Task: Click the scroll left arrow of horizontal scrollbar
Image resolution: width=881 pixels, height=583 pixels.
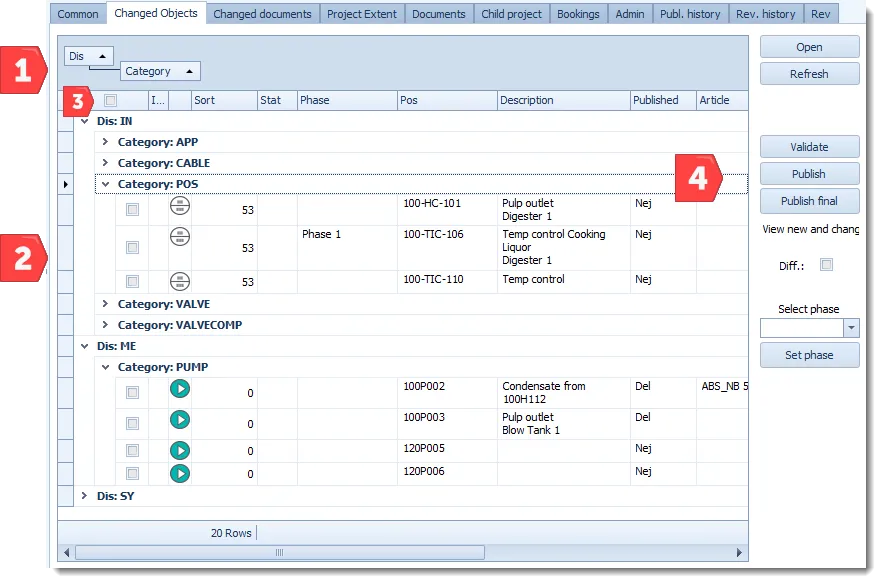Action: 66,553
